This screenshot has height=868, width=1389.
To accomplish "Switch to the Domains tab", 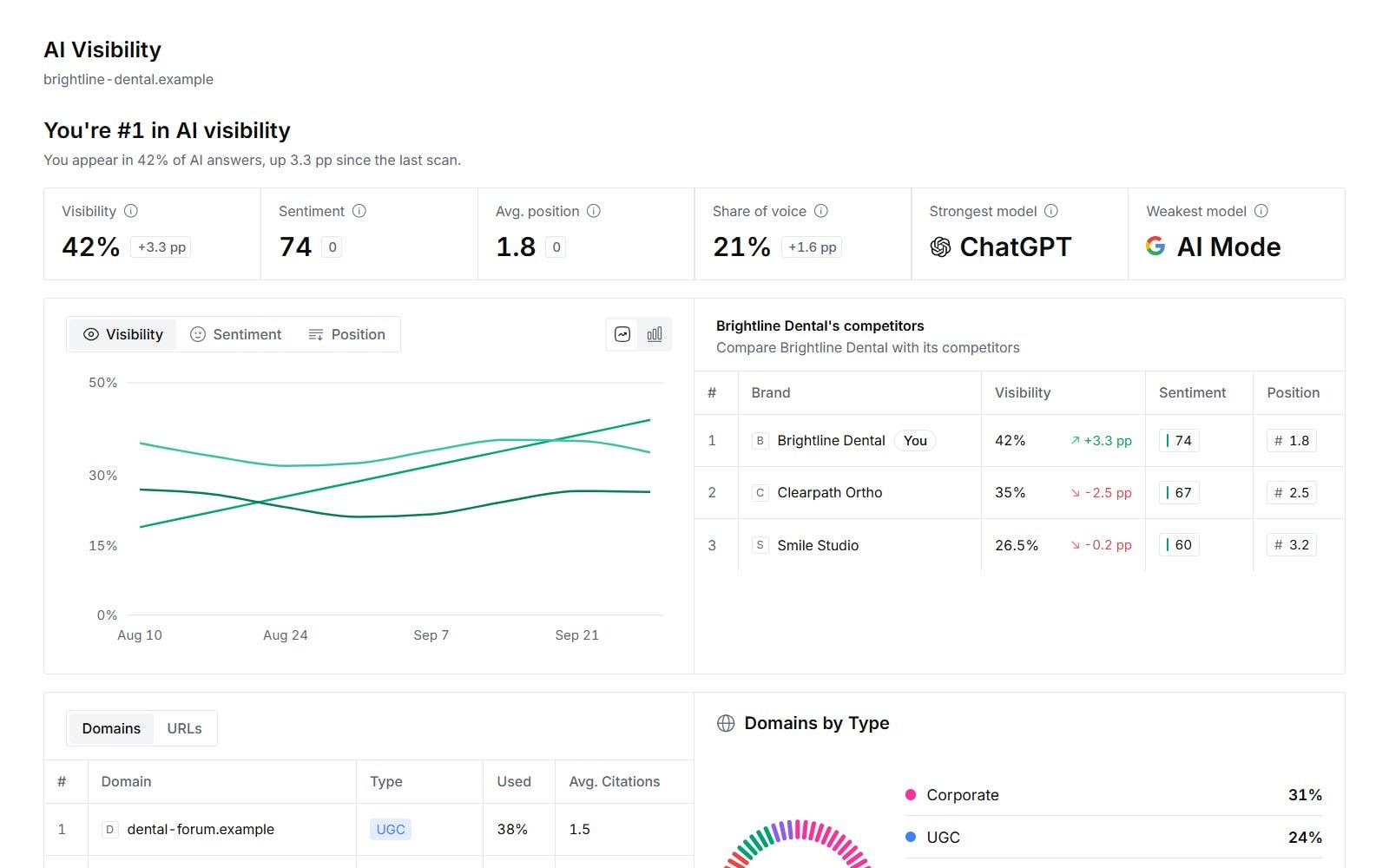I will pyautogui.click(x=111, y=728).
